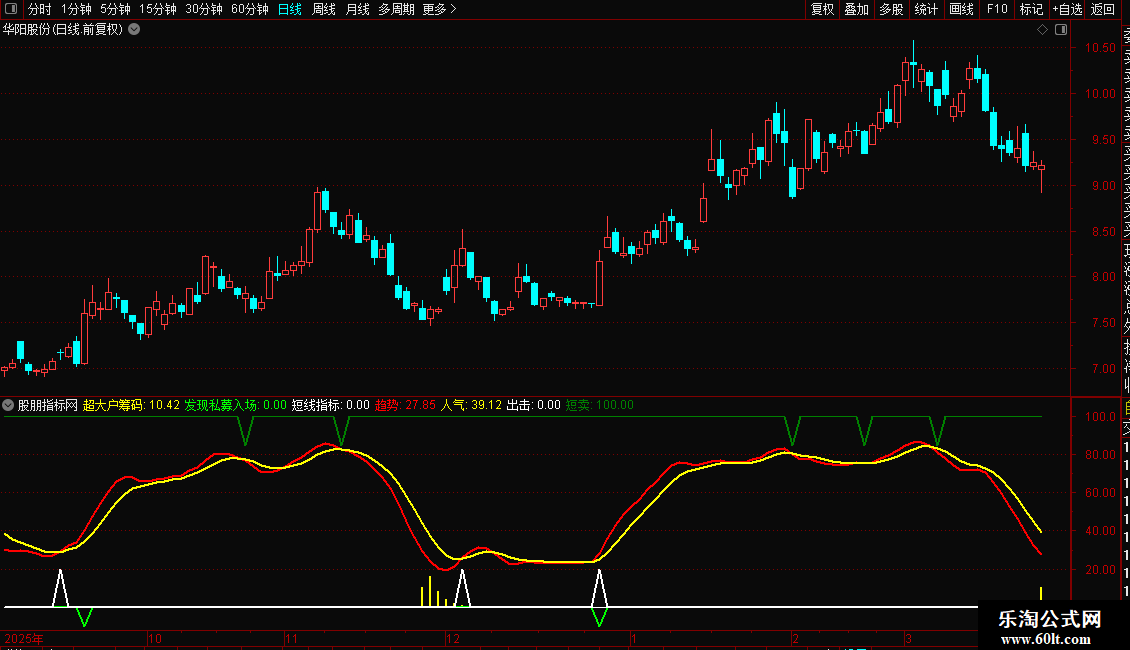The height and width of the screenshot is (650, 1130).
Task: Select the 15分钟 period
Action: (x=158, y=9)
